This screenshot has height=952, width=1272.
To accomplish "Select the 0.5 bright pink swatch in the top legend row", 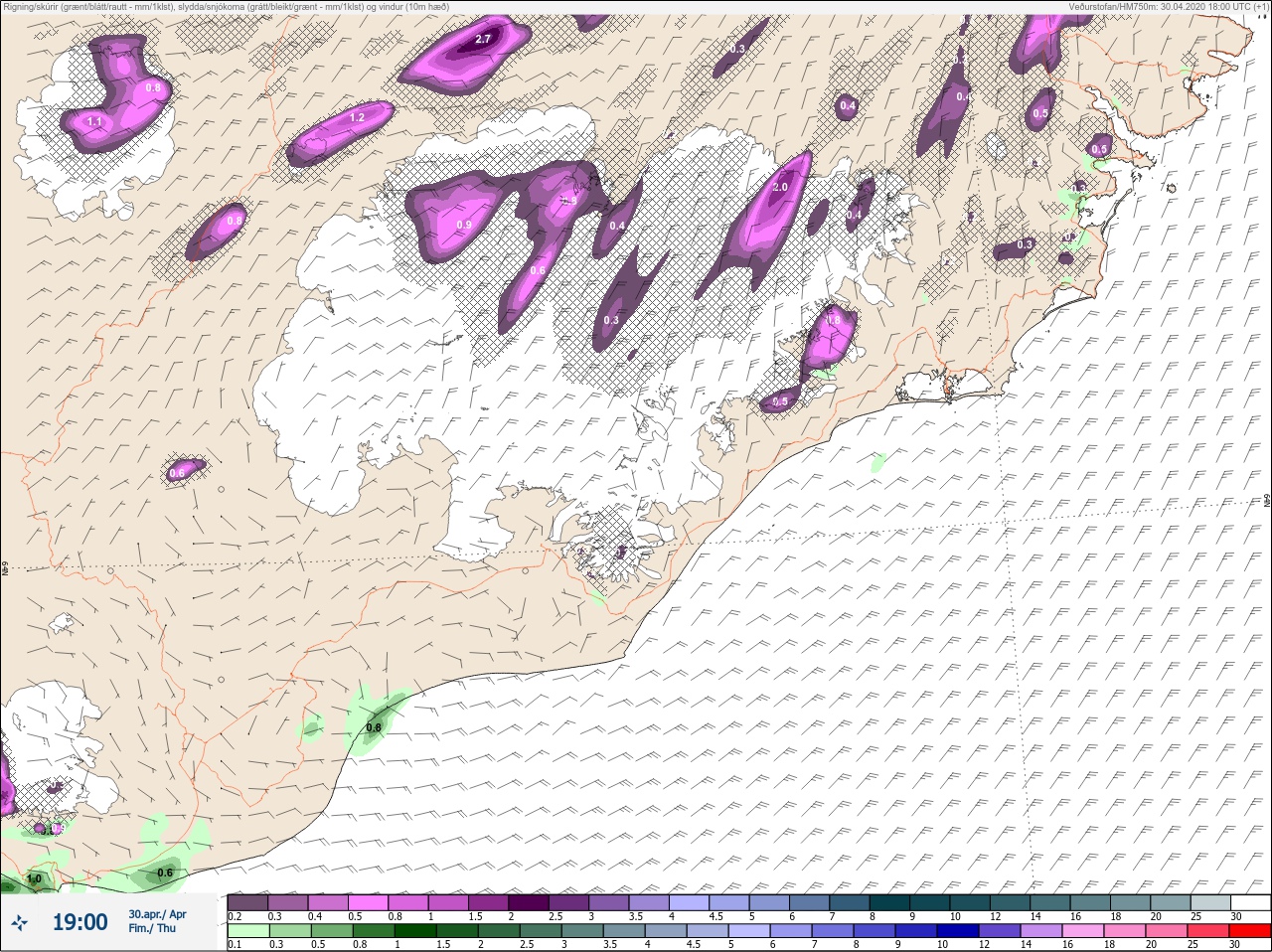I will tap(369, 902).
